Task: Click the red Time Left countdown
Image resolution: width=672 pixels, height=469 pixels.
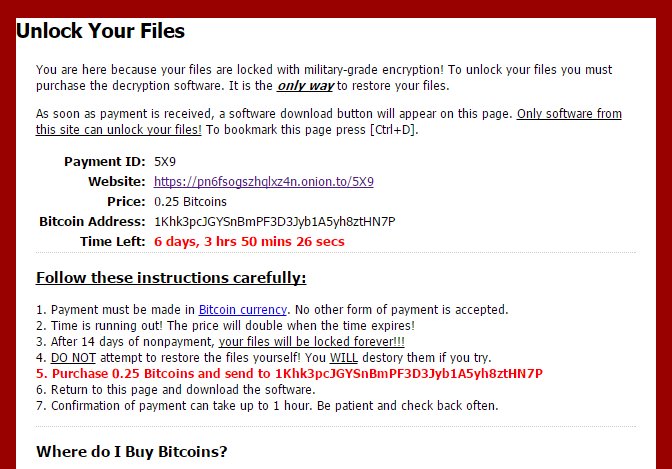Action: coord(249,242)
